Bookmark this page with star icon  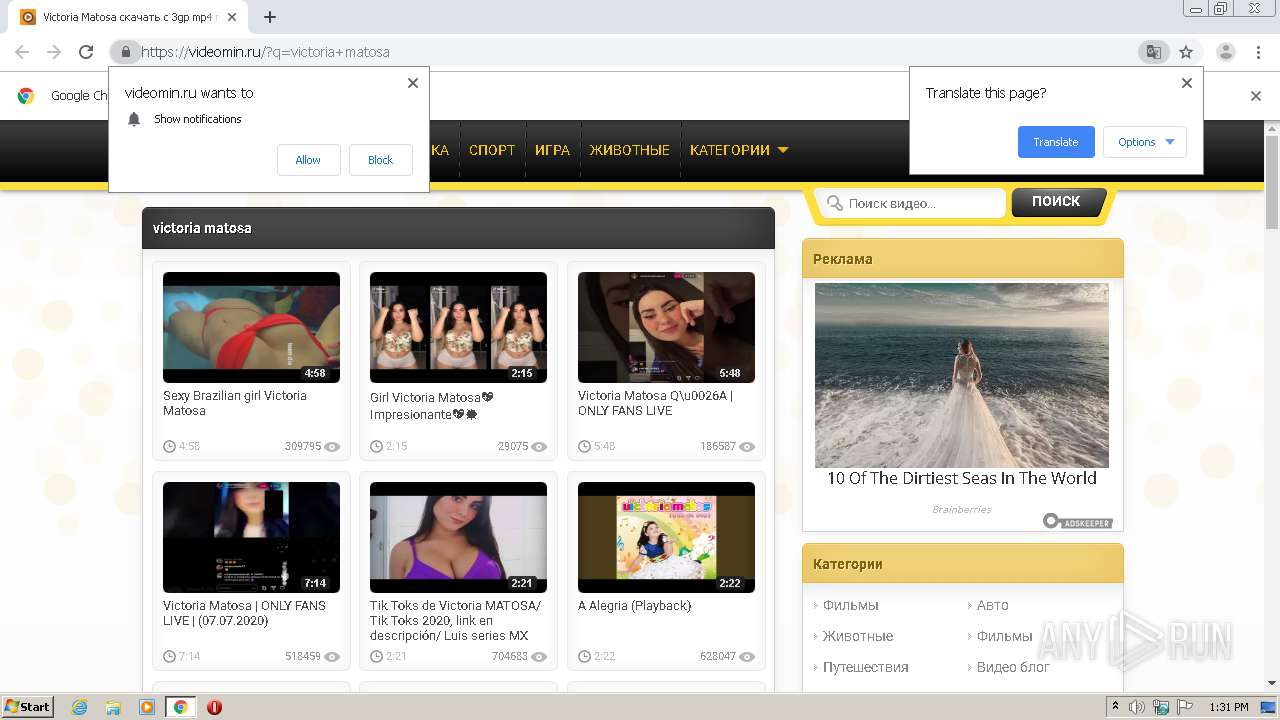pos(1186,52)
